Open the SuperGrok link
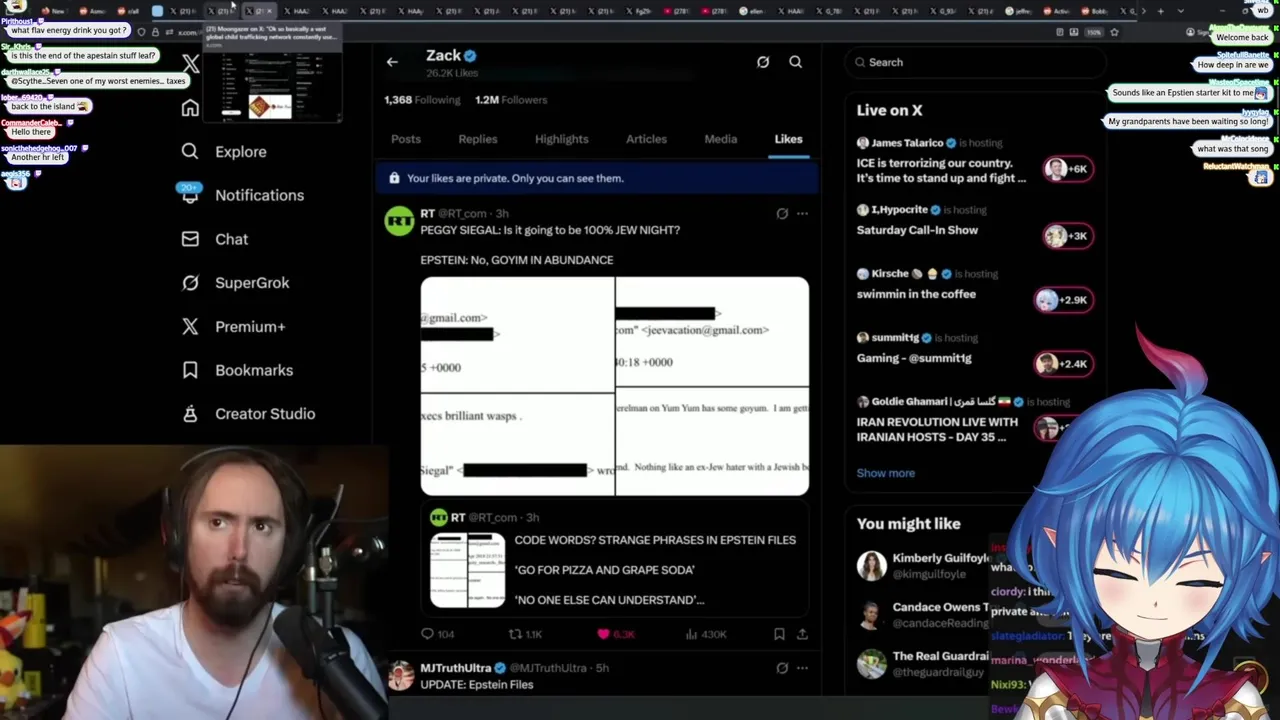The image size is (1280, 720). point(252,283)
